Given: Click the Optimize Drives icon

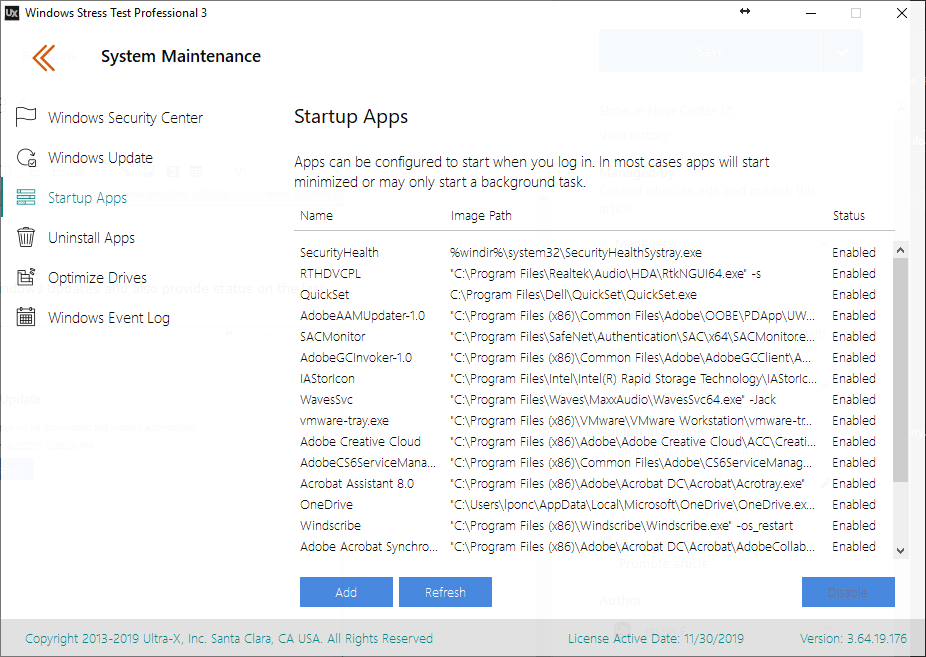Looking at the screenshot, I should pyautogui.click(x=27, y=277).
